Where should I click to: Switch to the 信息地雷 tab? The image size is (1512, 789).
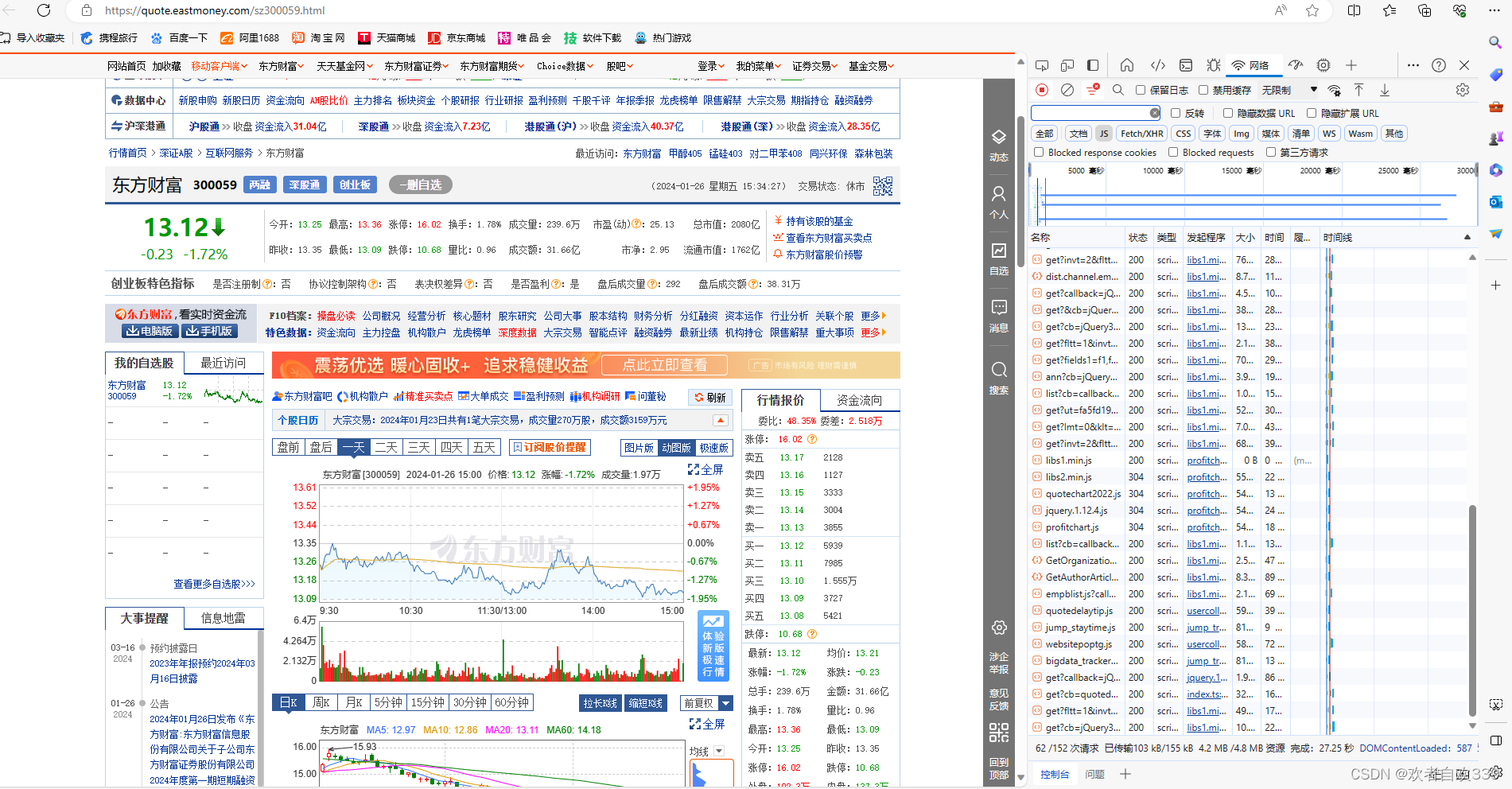point(223,618)
